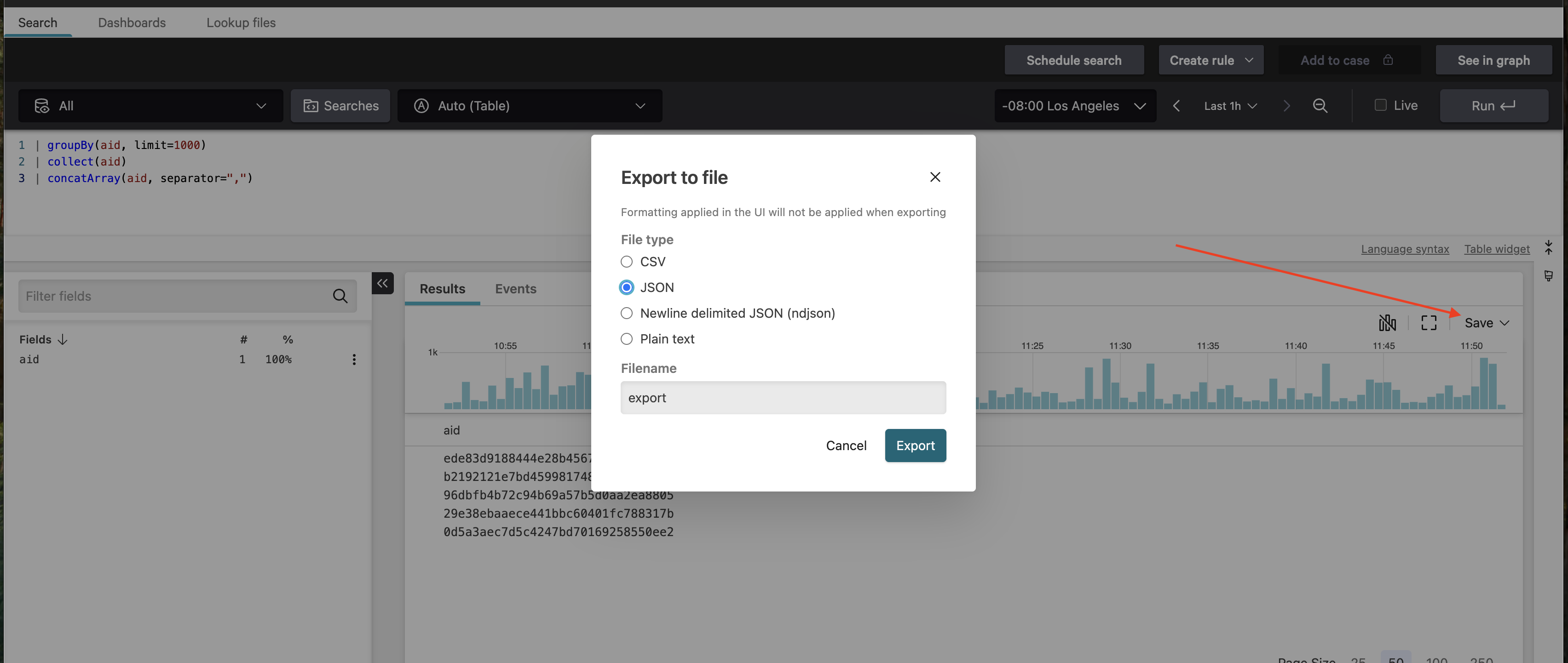
Task: Open the aid field three-dot menu
Action: (354, 360)
